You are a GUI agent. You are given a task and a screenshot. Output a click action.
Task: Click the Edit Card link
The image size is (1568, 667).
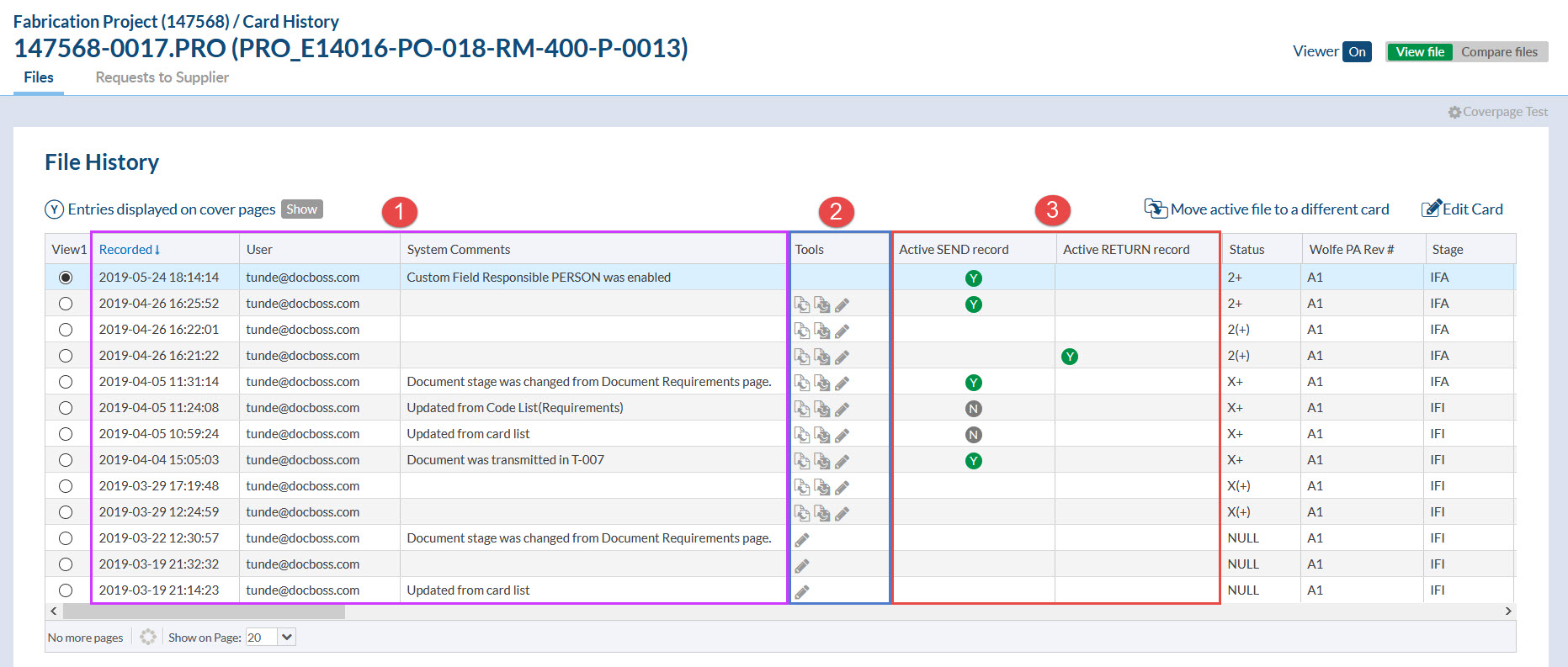pyautogui.click(x=1462, y=209)
